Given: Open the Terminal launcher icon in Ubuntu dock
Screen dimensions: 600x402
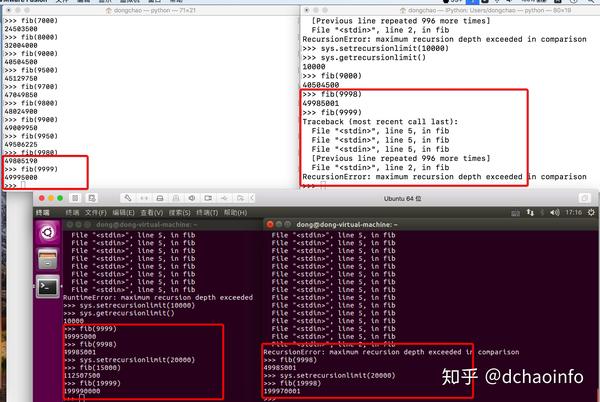Looking at the screenshot, I should pos(48,286).
